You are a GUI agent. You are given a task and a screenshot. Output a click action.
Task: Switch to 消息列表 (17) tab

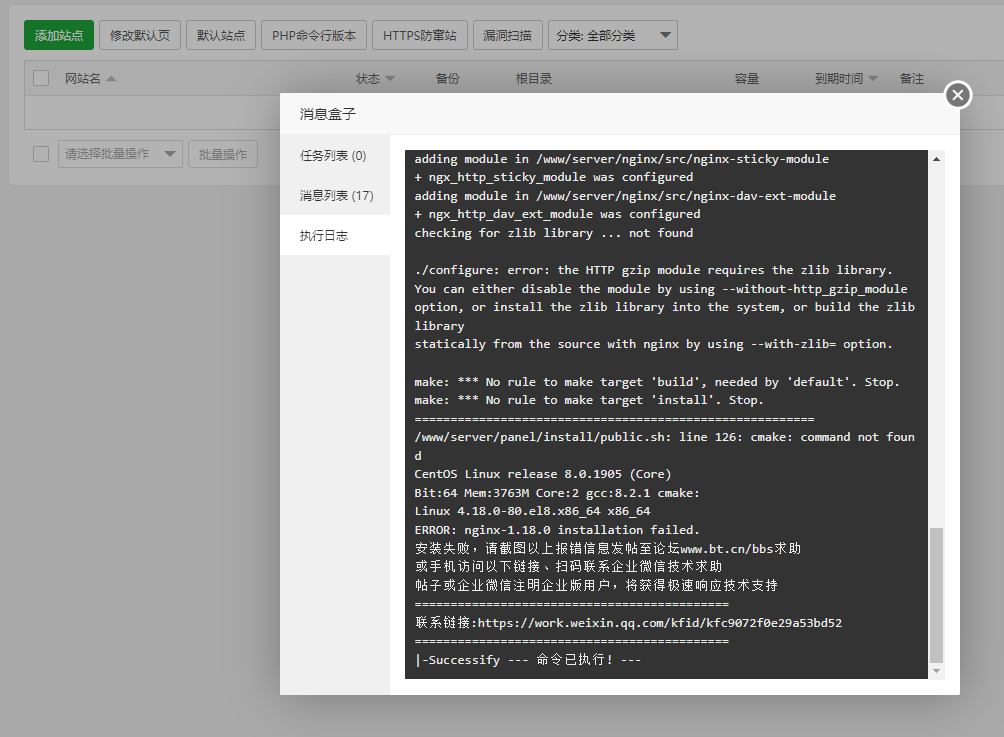coord(334,195)
